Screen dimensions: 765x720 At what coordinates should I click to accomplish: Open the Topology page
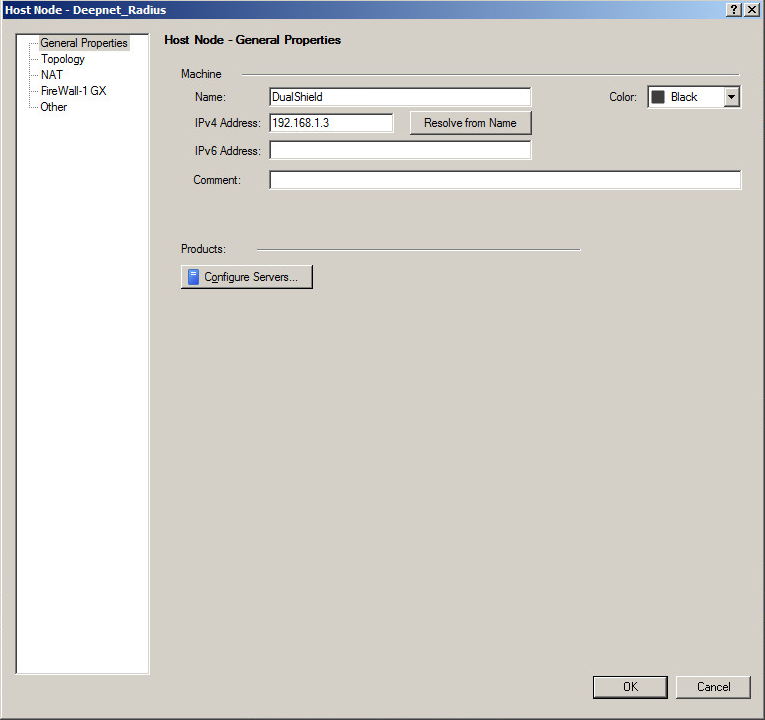point(62,59)
